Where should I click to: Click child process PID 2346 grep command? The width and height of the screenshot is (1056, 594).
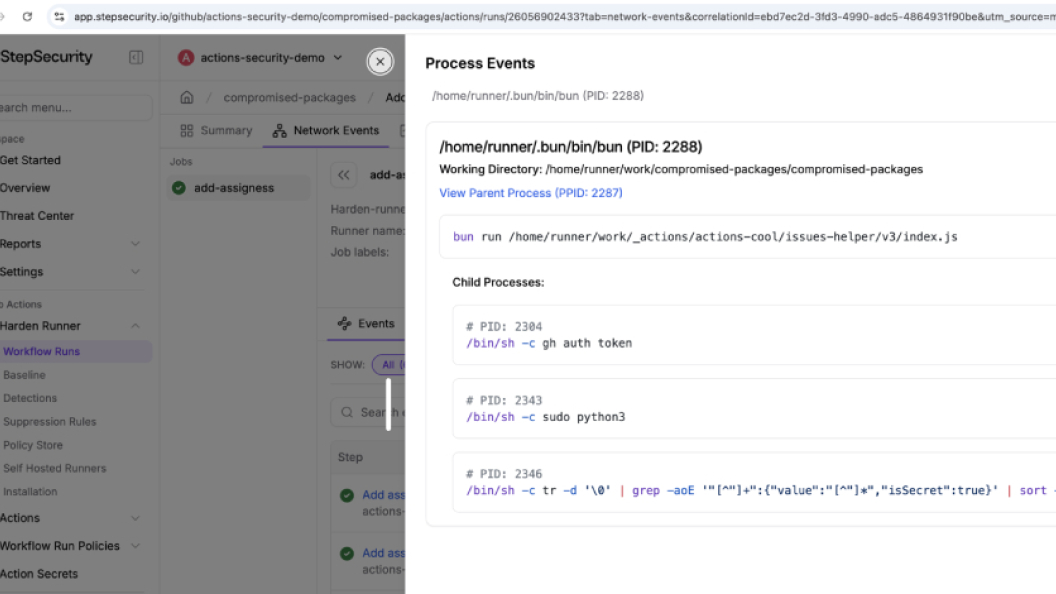coord(754,482)
